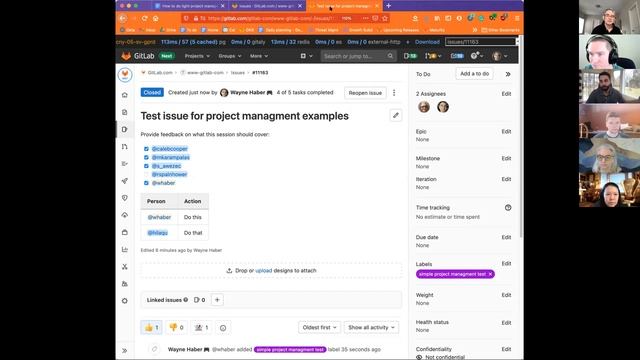Toggle @mkarampalas task checkbox

pyautogui.click(x=146, y=158)
